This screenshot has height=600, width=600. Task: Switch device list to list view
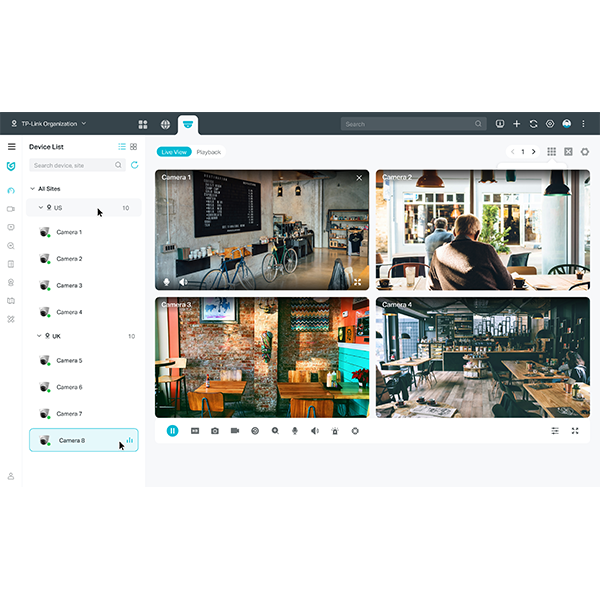(122, 147)
